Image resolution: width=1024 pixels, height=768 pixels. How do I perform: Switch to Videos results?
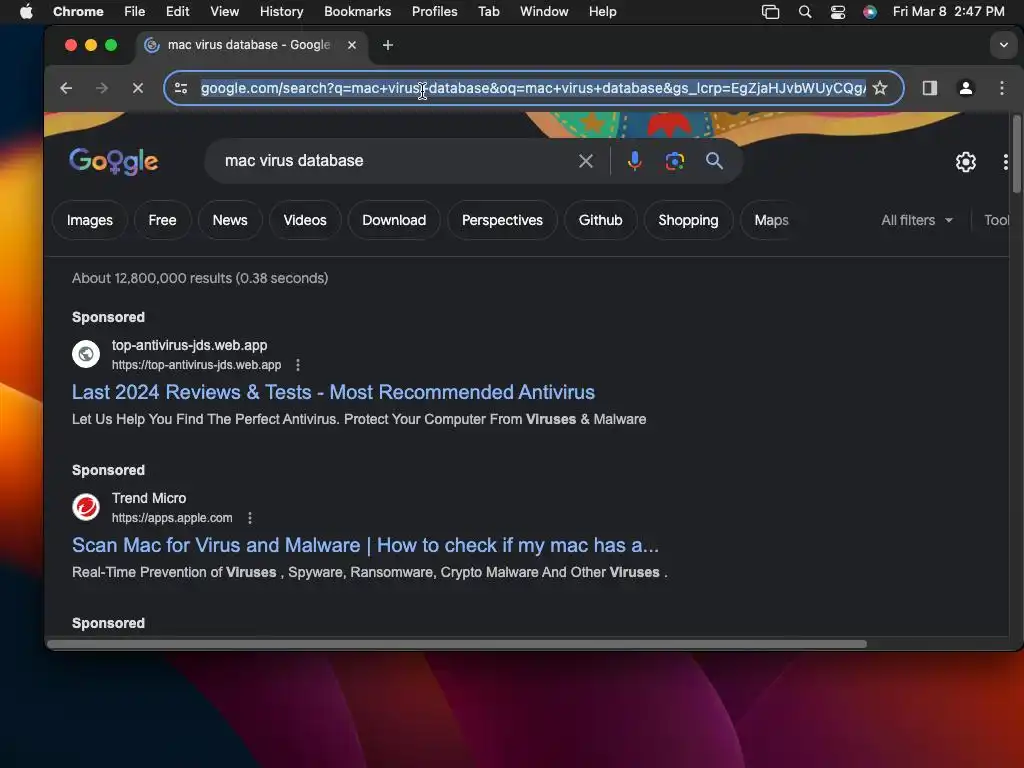point(305,220)
